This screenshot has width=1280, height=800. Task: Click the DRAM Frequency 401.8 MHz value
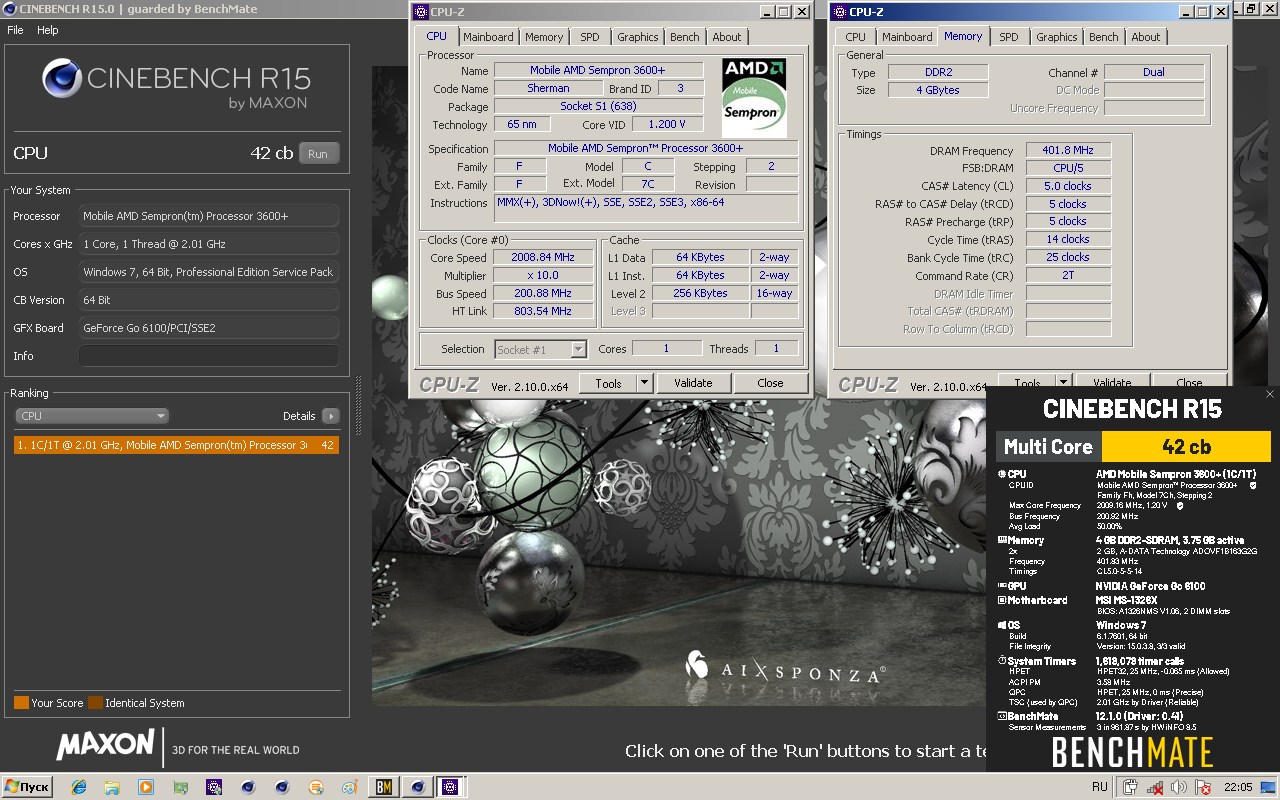pyautogui.click(x=1068, y=151)
